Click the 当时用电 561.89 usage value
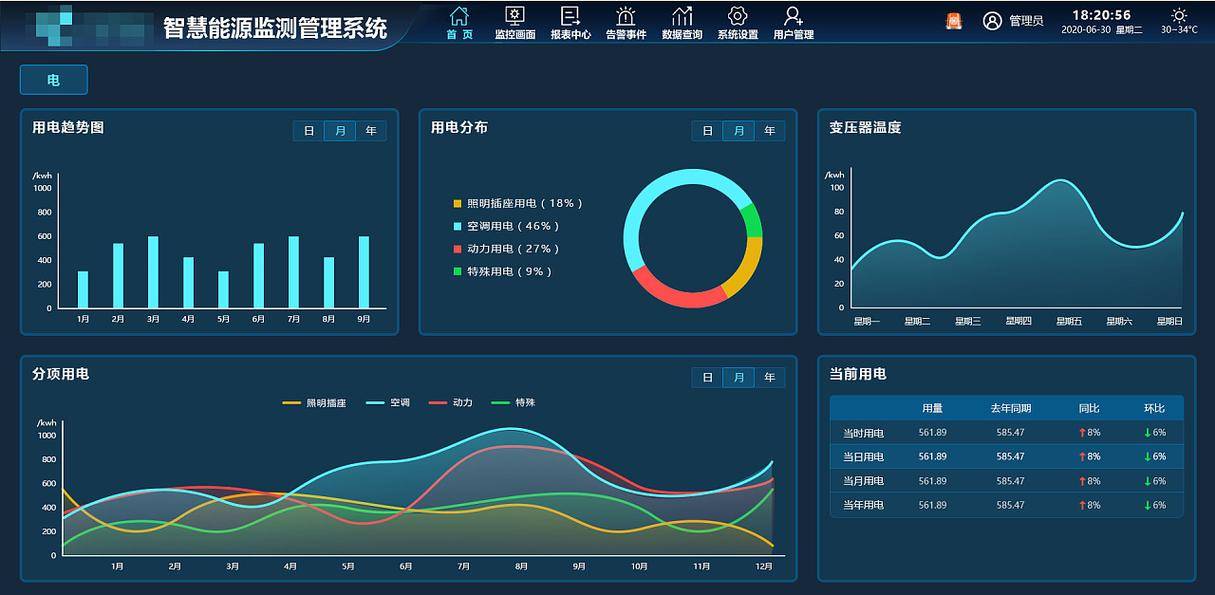 click(932, 432)
